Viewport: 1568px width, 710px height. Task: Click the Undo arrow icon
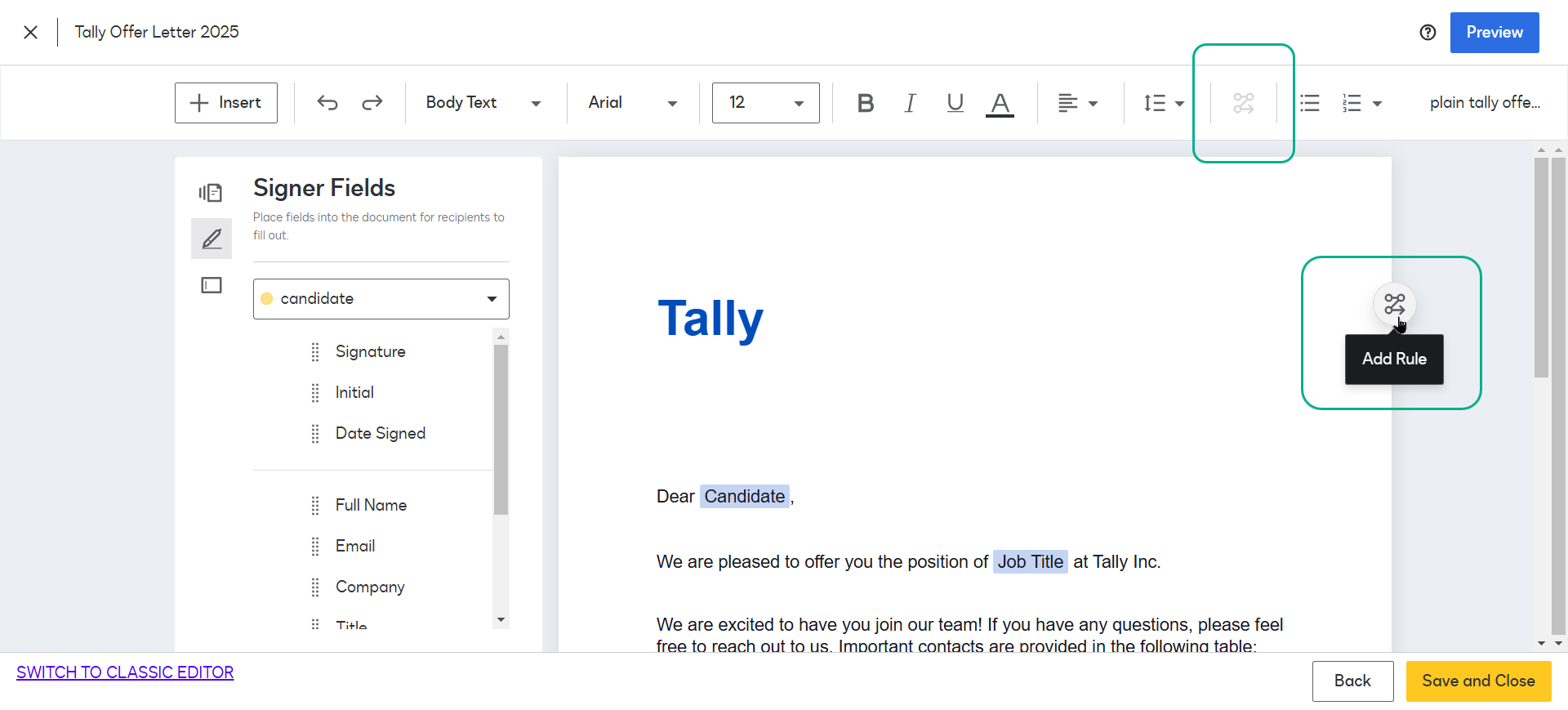[327, 103]
